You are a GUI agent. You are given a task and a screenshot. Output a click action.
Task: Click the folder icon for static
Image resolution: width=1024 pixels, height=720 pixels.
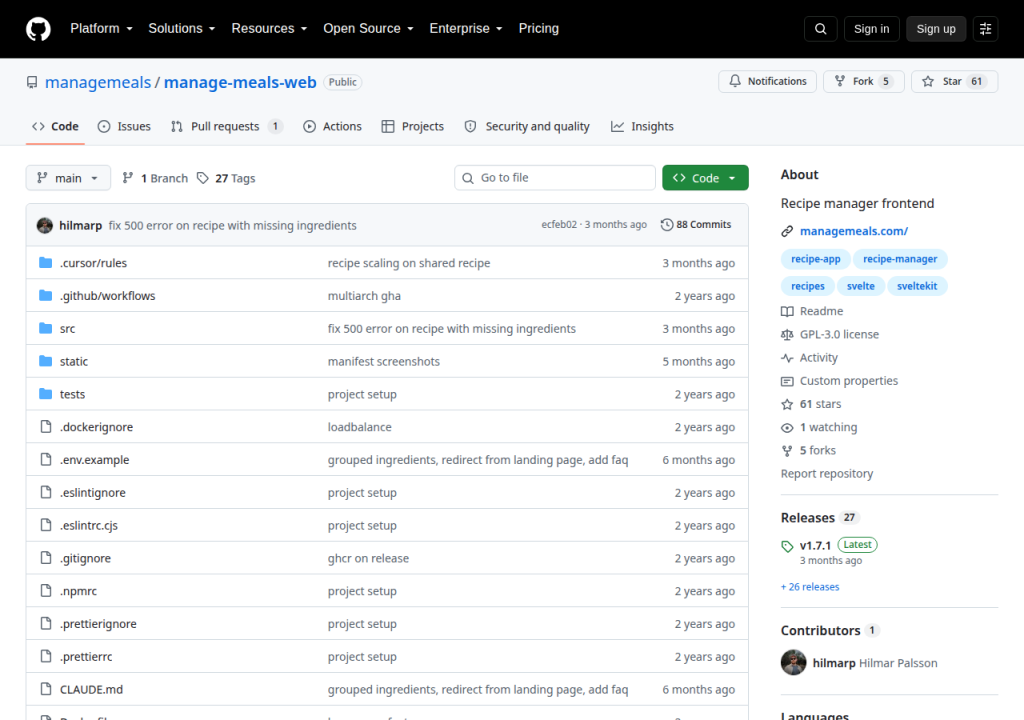[x=46, y=361]
